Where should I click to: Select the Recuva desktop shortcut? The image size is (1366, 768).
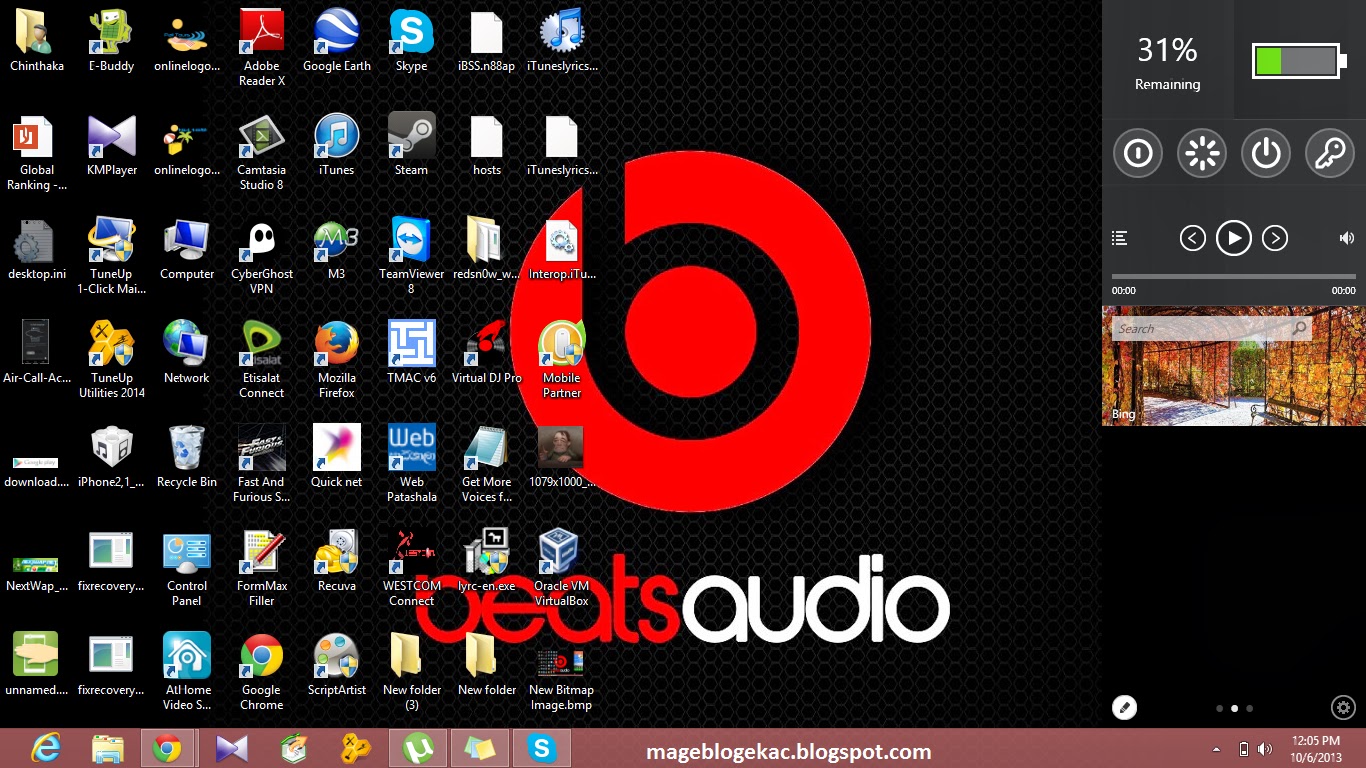coord(337,560)
